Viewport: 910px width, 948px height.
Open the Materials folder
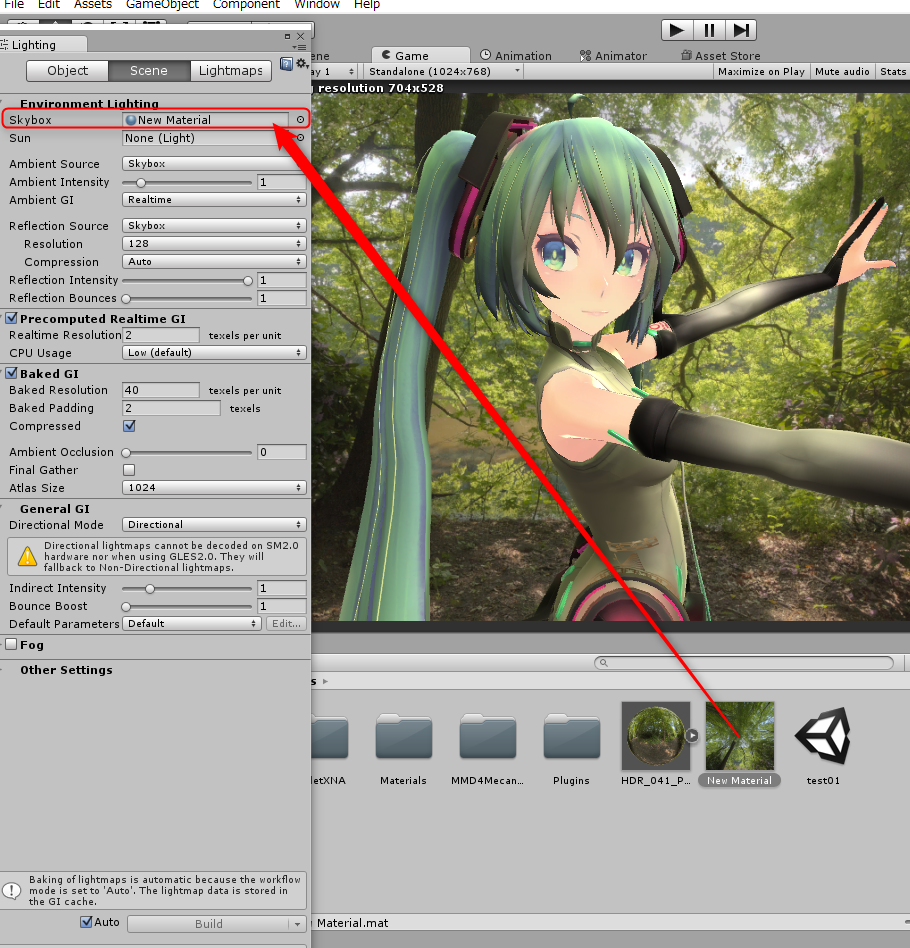pyautogui.click(x=403, y=736)
